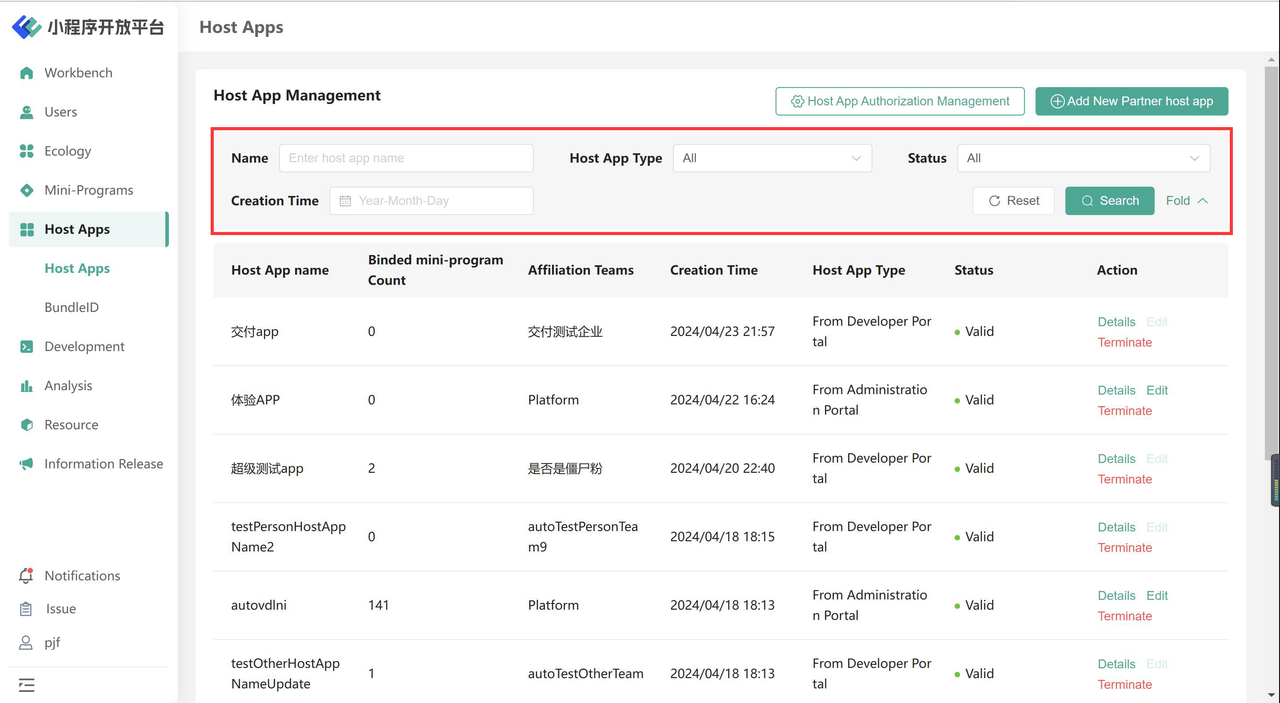Open the Creation Time date picker
Image resolution: width=1280 pixels, height=703 pixels.
pos(431,201)
